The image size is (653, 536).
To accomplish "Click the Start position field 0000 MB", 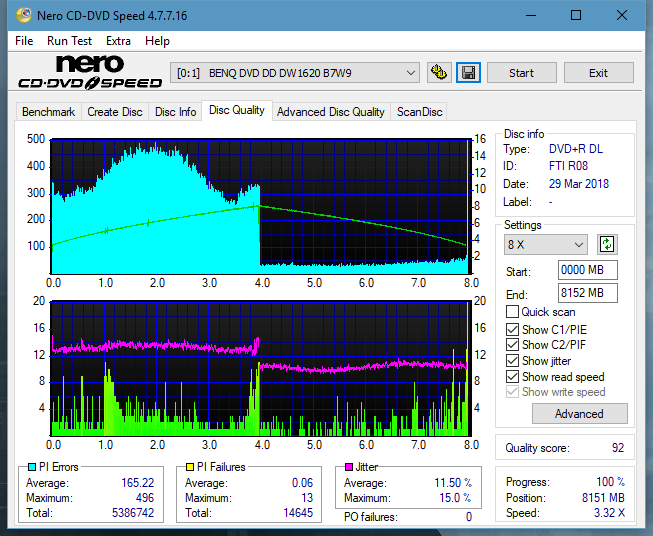I will click(587, 270).
